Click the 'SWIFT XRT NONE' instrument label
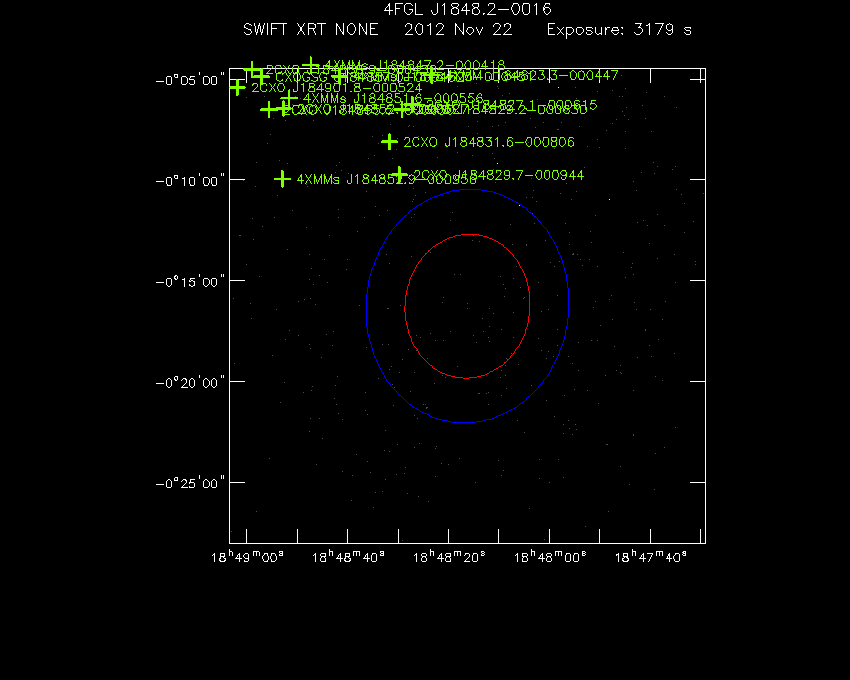 click(x=311, y=29)
